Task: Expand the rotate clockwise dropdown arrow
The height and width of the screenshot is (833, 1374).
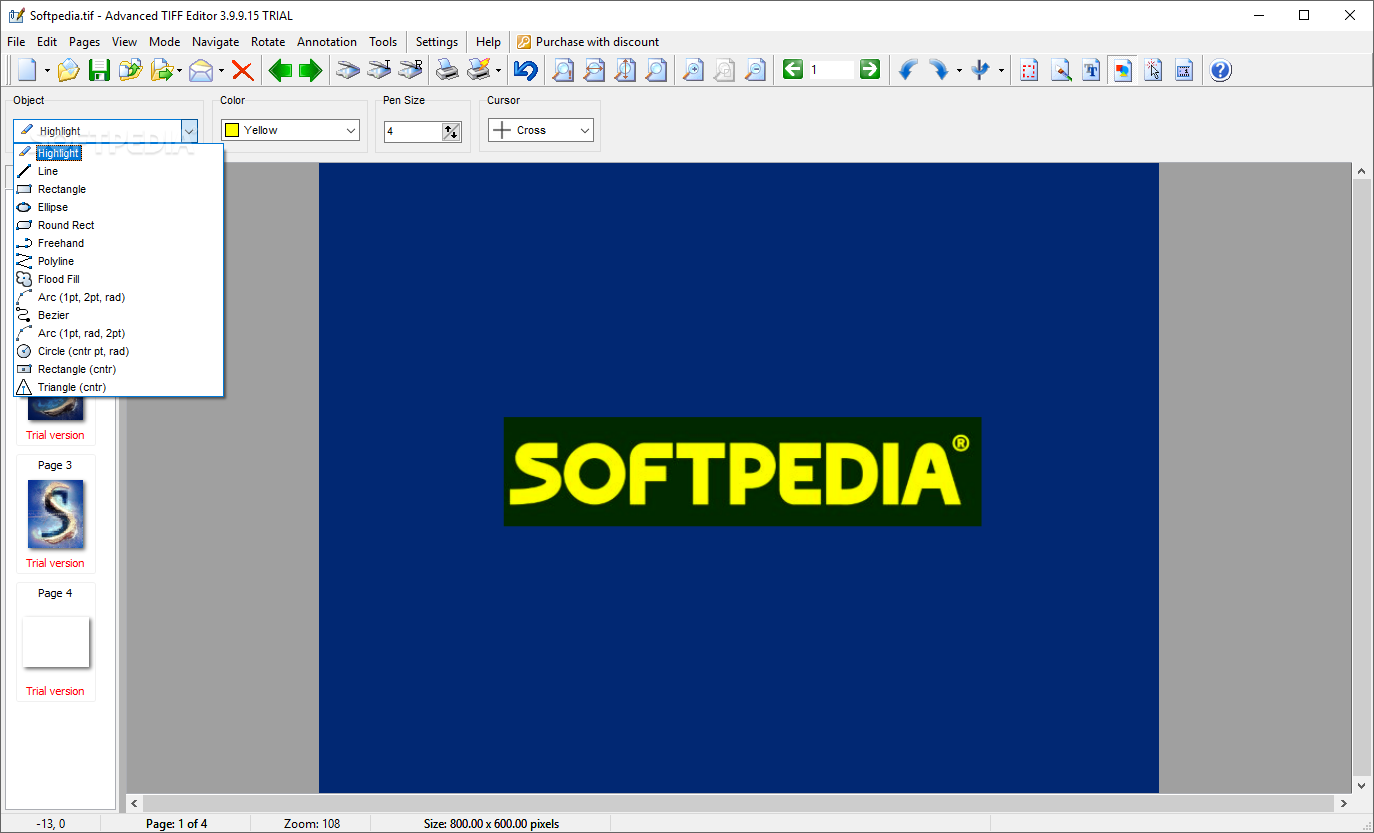Action: (959, 70)
